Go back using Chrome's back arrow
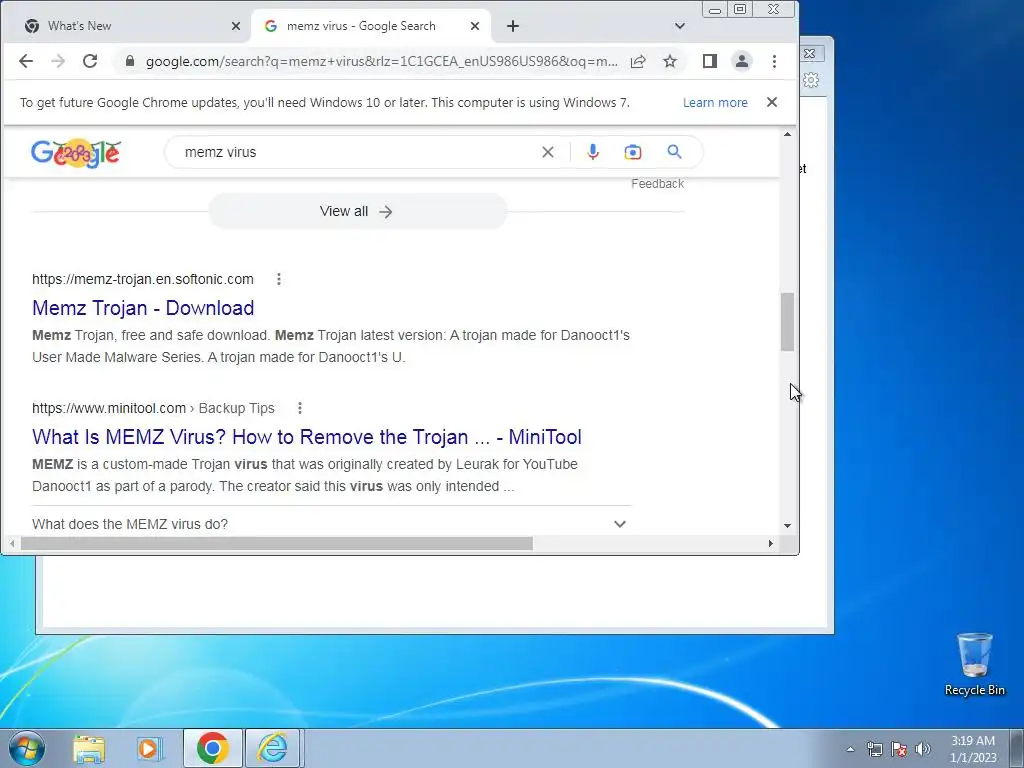The width and height of the screenshot is (1024, 768). 25,61
